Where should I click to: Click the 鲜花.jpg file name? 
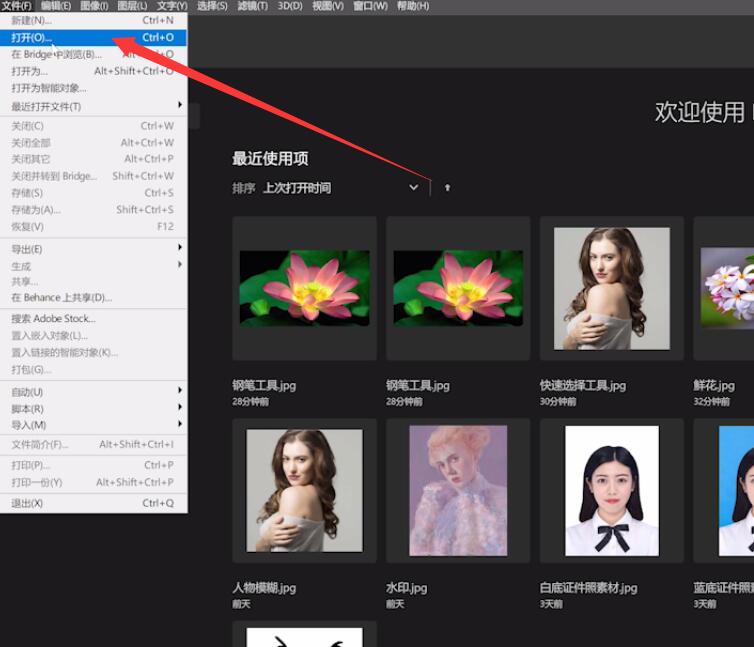pos(714,385)
